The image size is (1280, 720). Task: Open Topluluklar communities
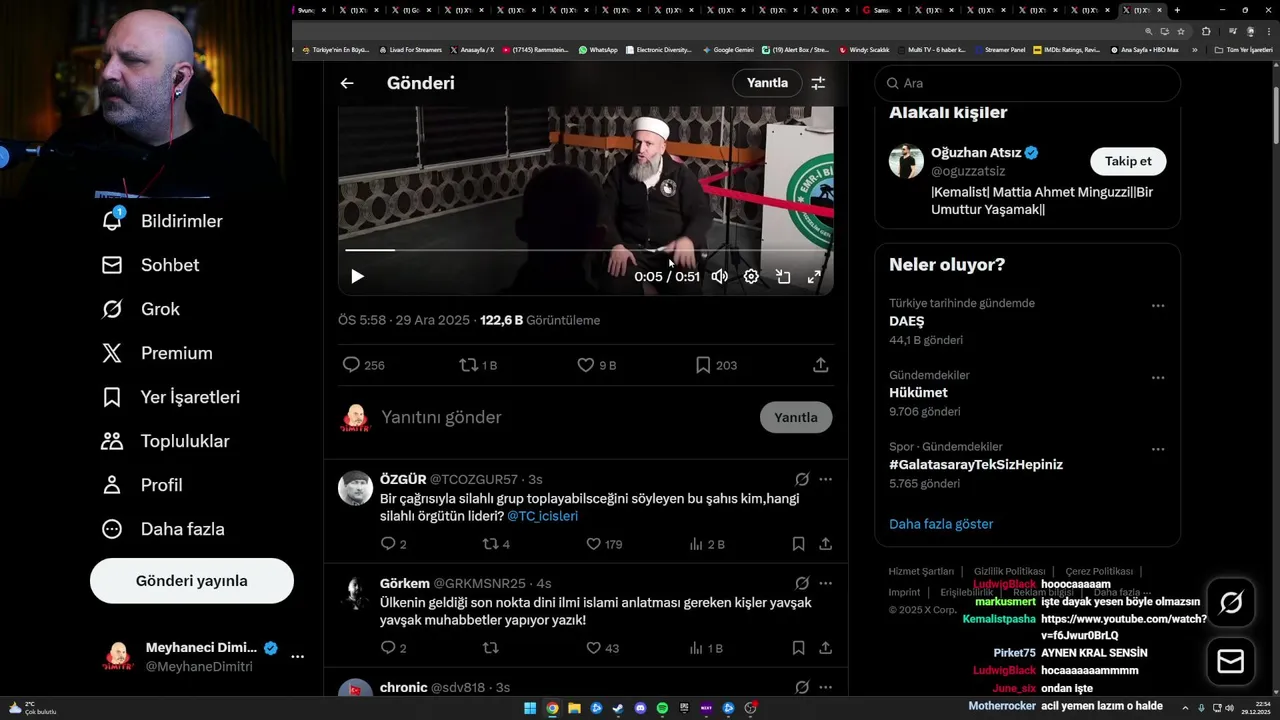(166, 441)
